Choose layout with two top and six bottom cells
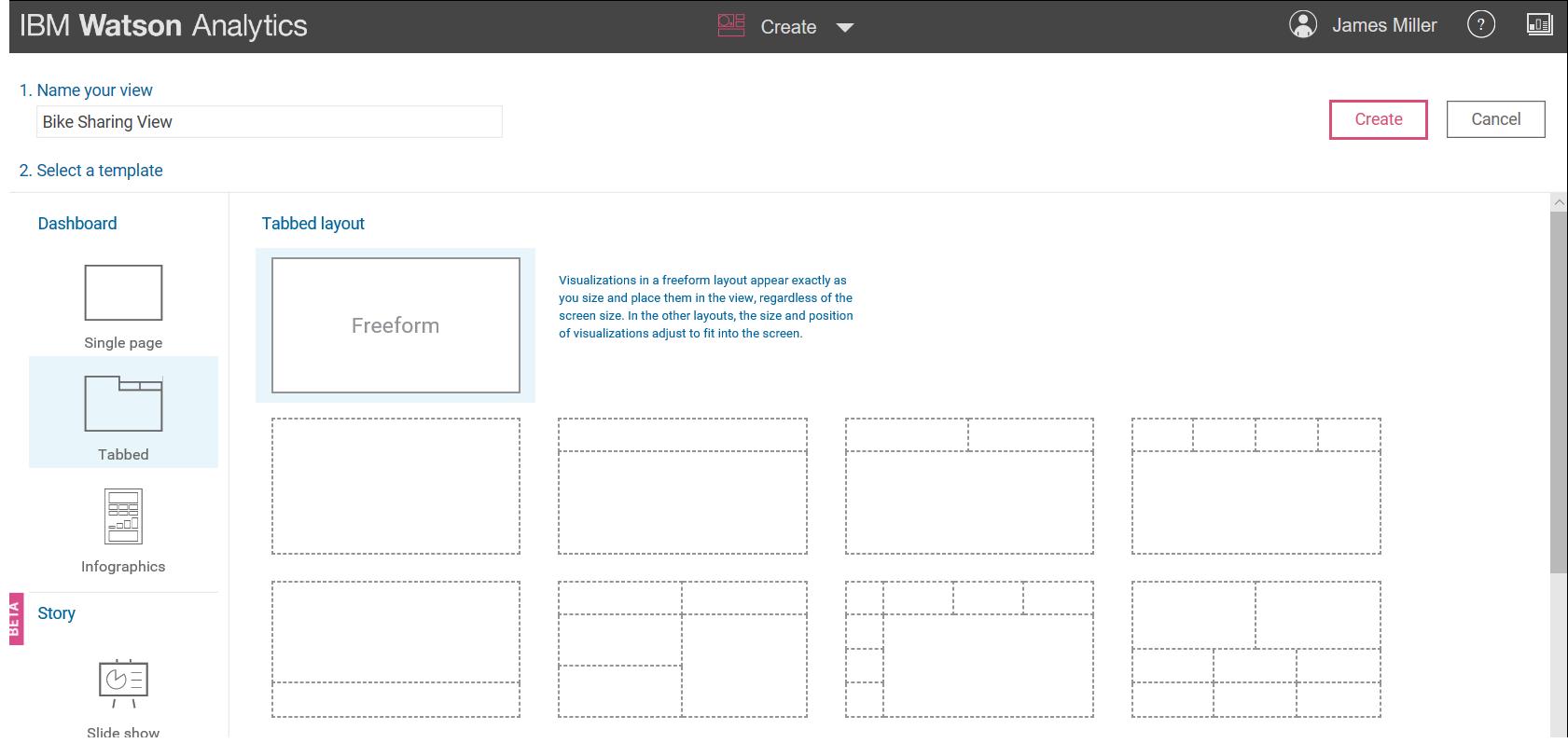 tap(1256, 650)
